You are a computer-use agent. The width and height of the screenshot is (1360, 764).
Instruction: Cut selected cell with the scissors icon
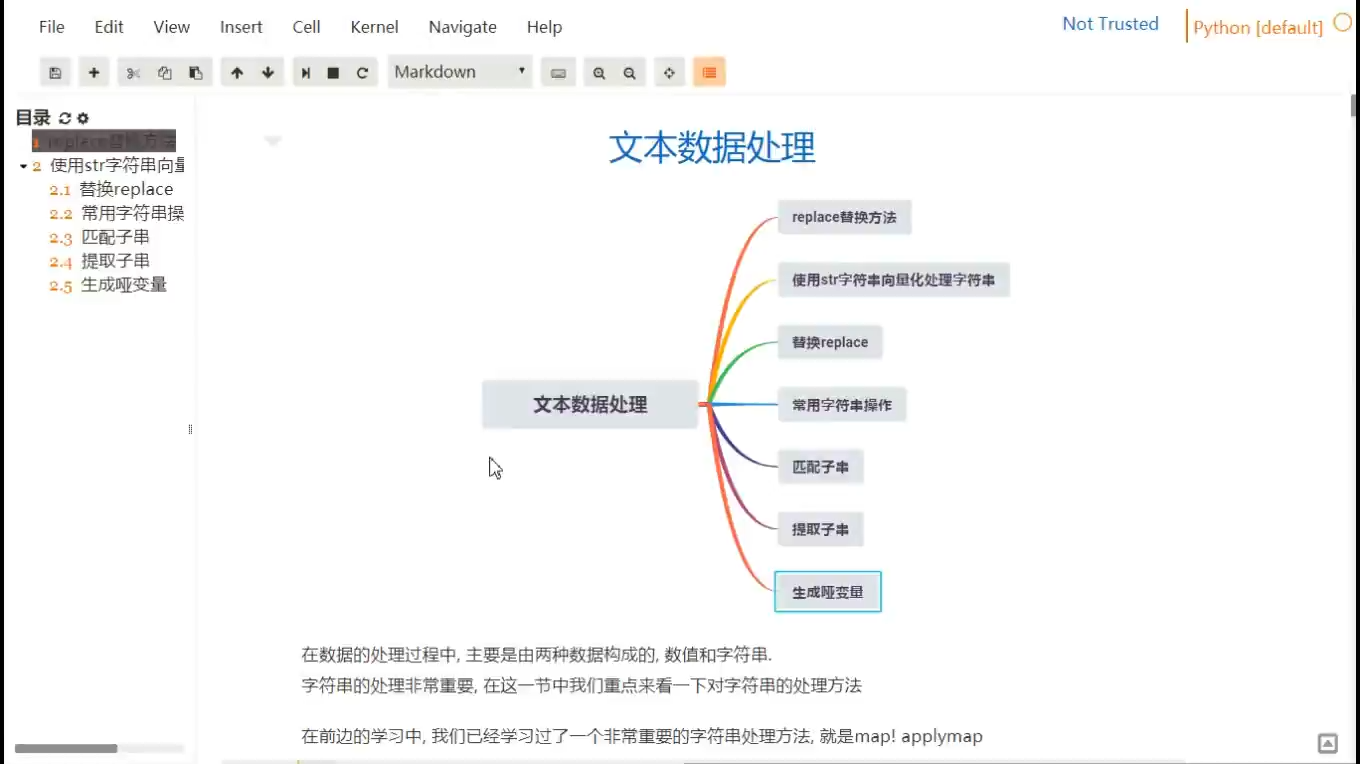coord(133,73)
